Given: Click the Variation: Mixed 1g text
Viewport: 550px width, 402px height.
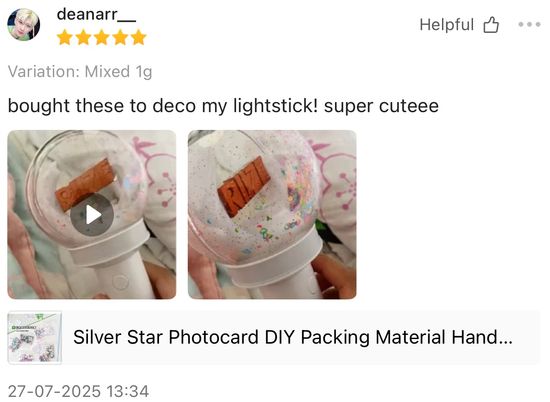Looking at the screenshot, I should [80, 72].
